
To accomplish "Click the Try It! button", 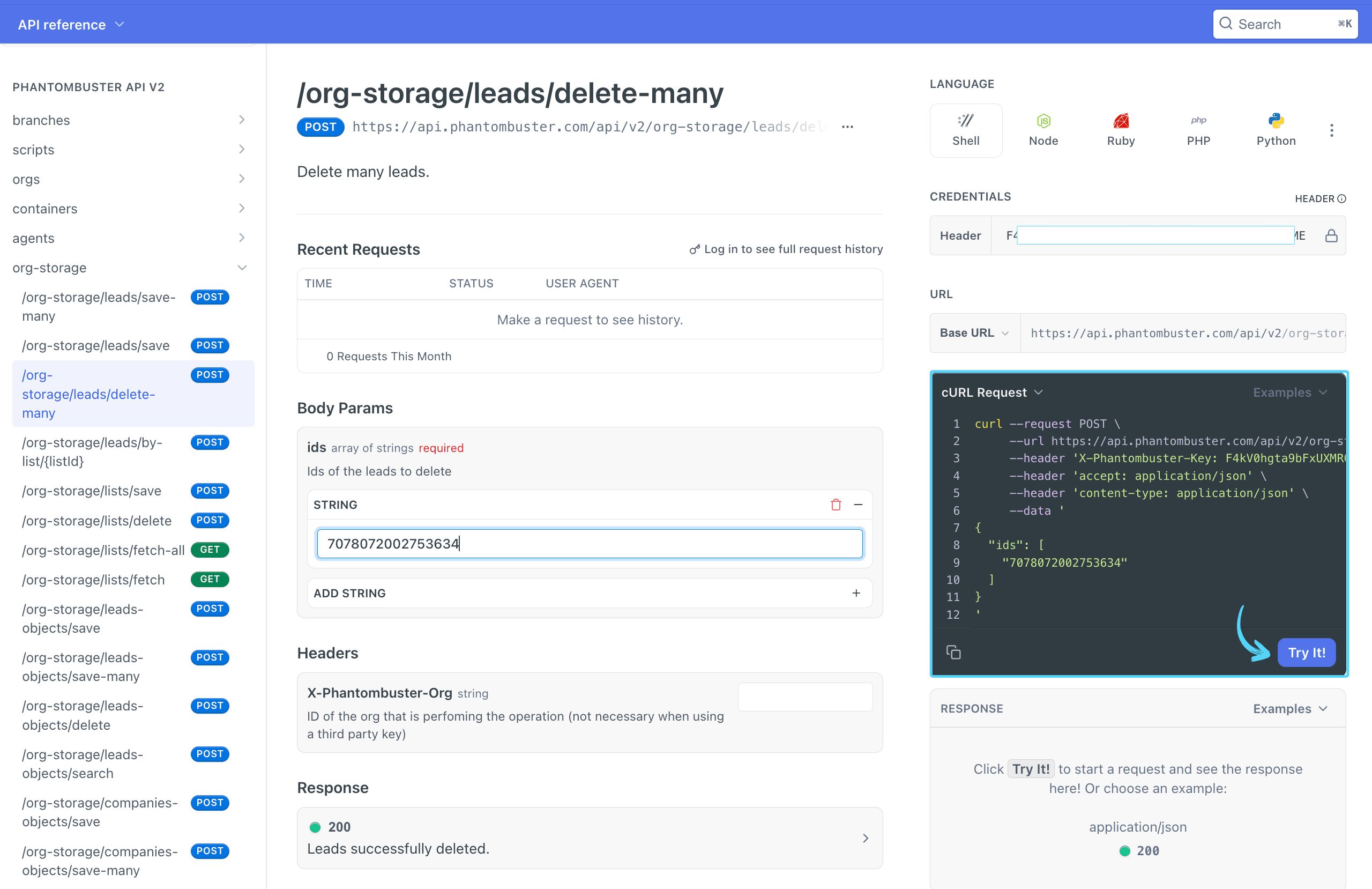I will pyautogui.click(x=1306, y=653).
